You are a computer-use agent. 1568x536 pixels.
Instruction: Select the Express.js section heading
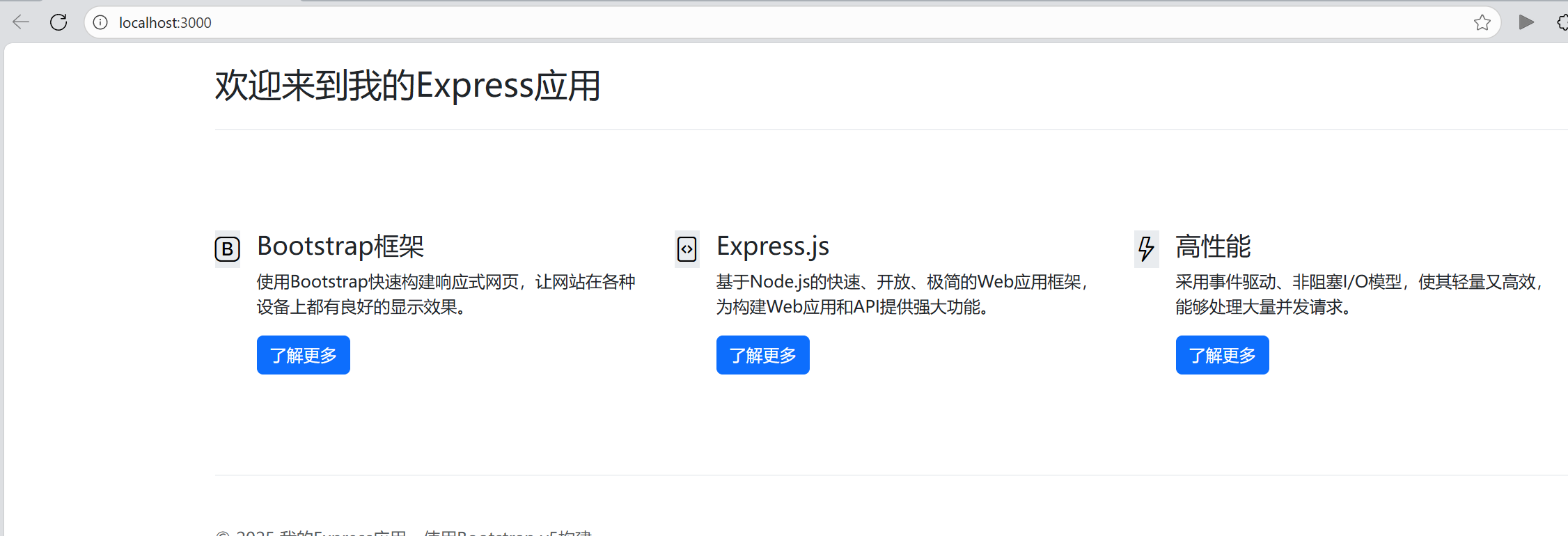click(x=773, y=246)
